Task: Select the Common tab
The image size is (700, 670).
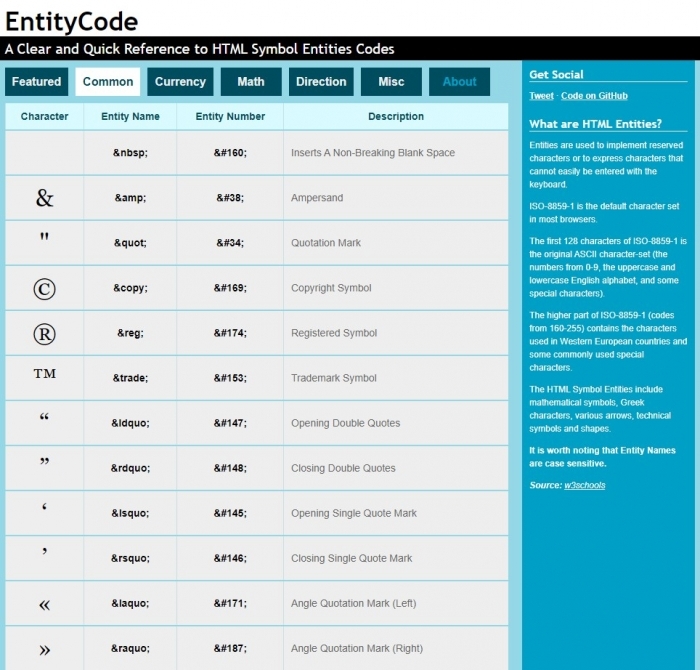Action: (x=108, y=82)
